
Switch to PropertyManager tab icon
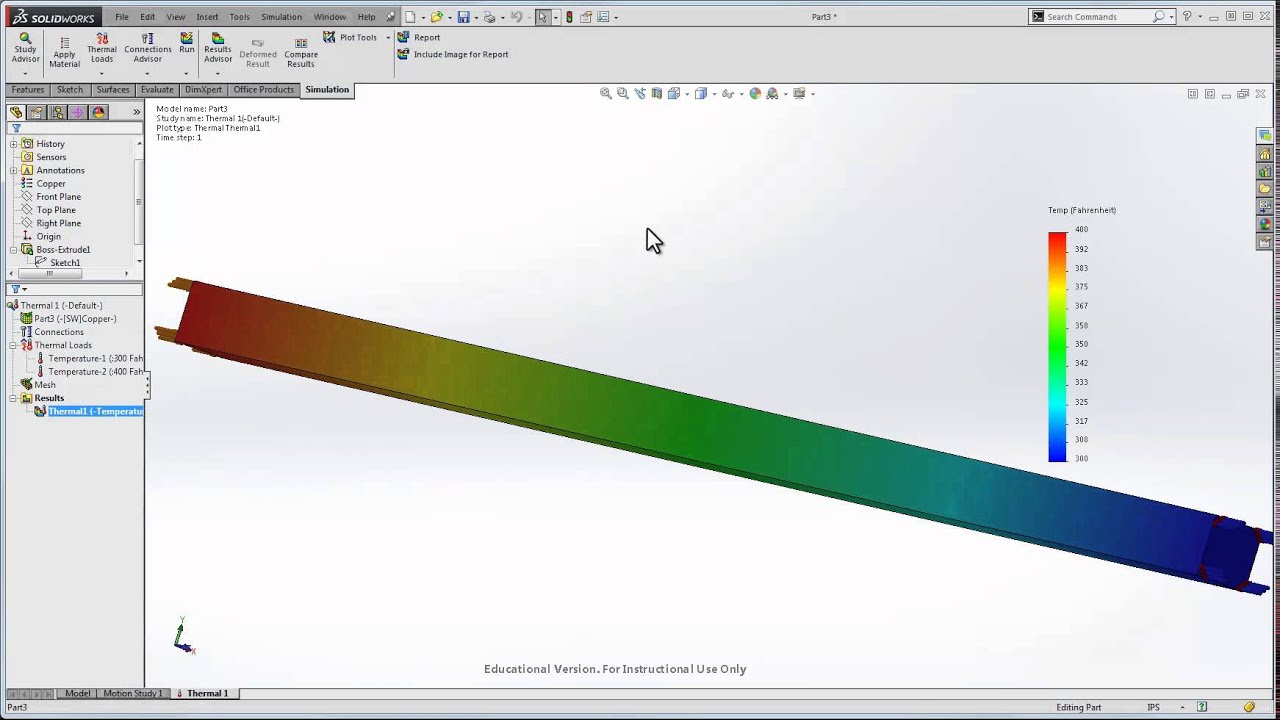(37, 112)
